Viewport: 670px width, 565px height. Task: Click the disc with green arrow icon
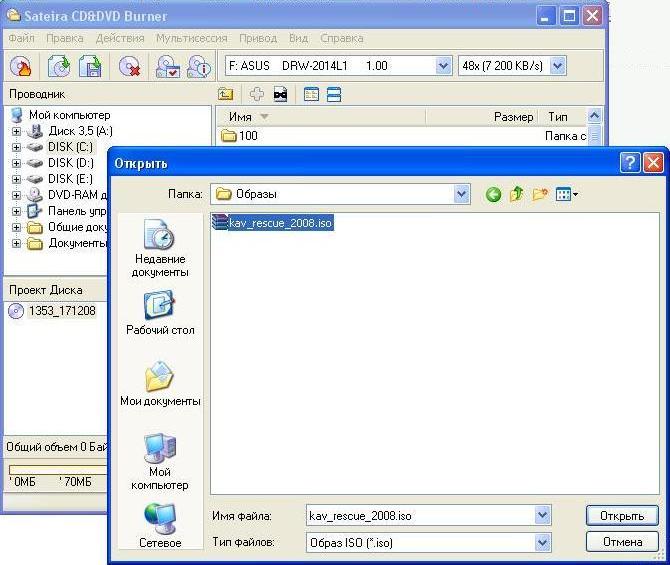tap(59, 66)
